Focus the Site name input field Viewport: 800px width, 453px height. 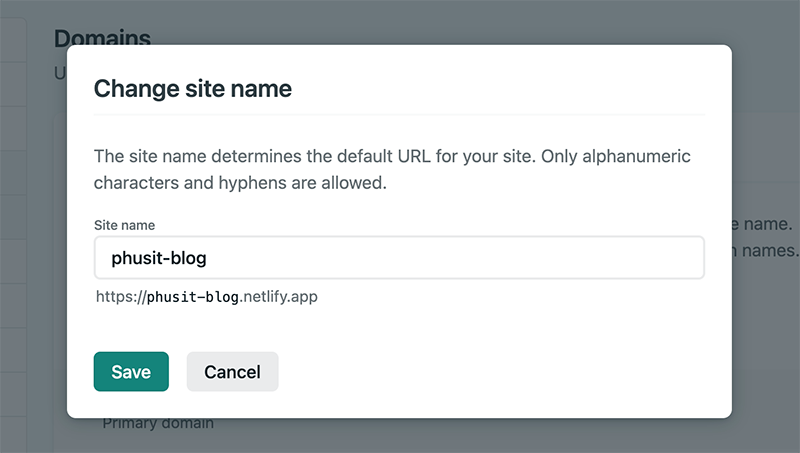click(x=399, y=258)
